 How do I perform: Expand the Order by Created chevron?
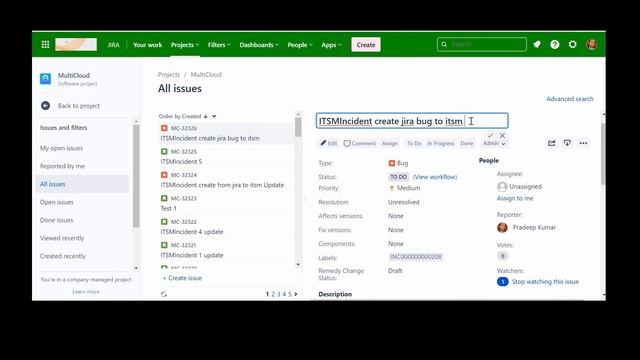coord(214,116)
